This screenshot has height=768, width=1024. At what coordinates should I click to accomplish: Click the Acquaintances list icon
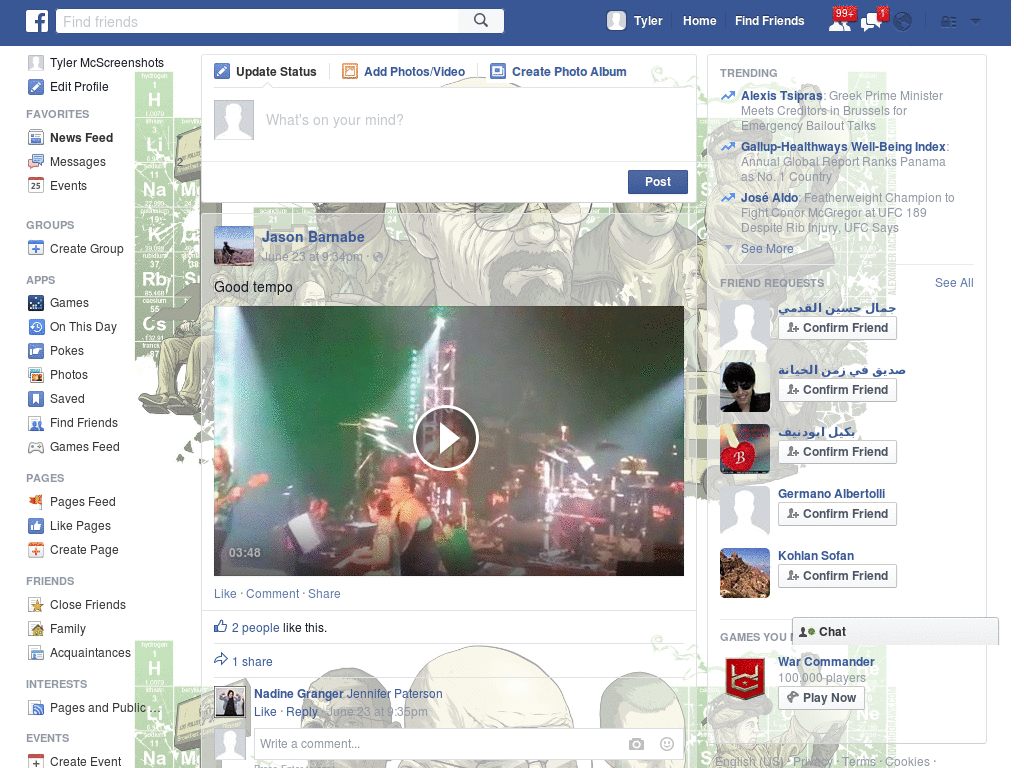coord(36,653)
